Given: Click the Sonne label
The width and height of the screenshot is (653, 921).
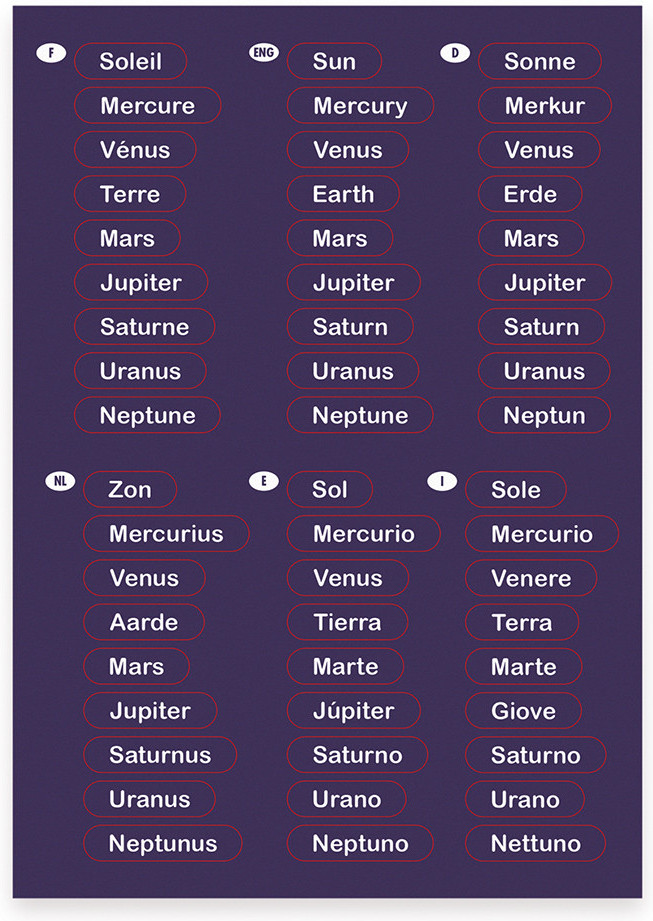Looking at the screenshot, I should 540,61.
